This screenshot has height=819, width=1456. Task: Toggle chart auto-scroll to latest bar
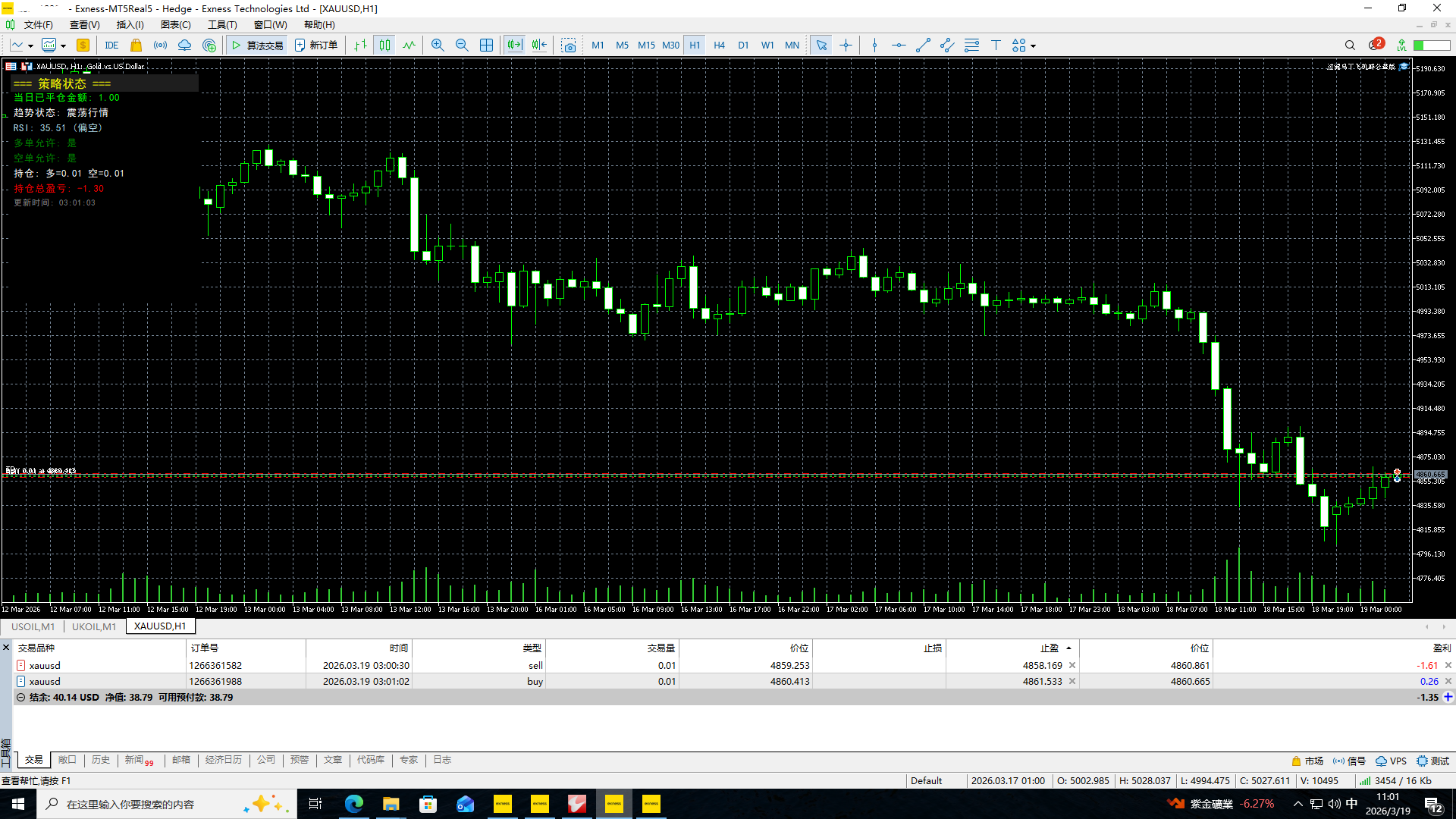click(515, 45)
